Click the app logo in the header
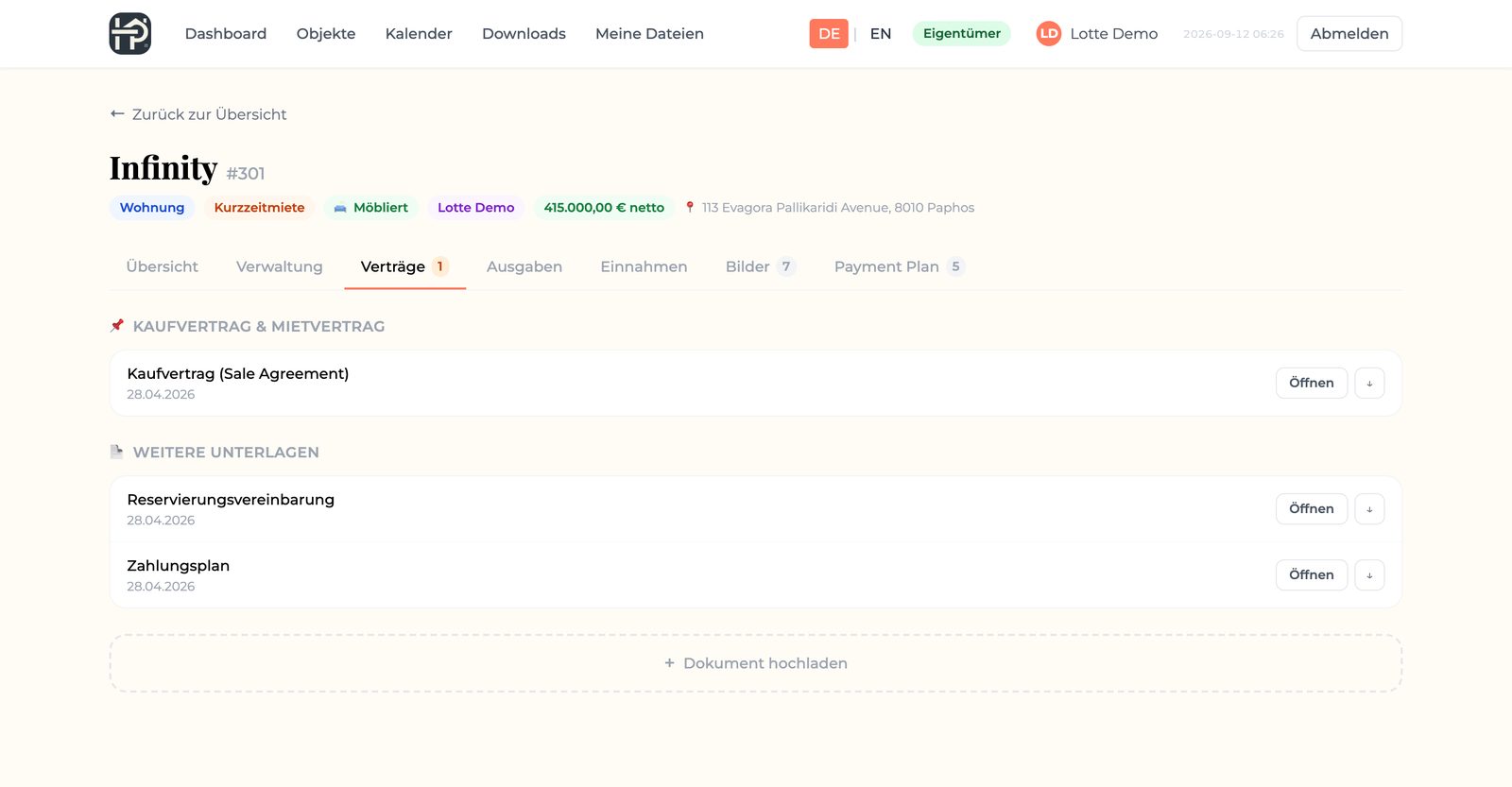Image resolution: width=1512 pixels, height=787 pixels. pos(130,33)
